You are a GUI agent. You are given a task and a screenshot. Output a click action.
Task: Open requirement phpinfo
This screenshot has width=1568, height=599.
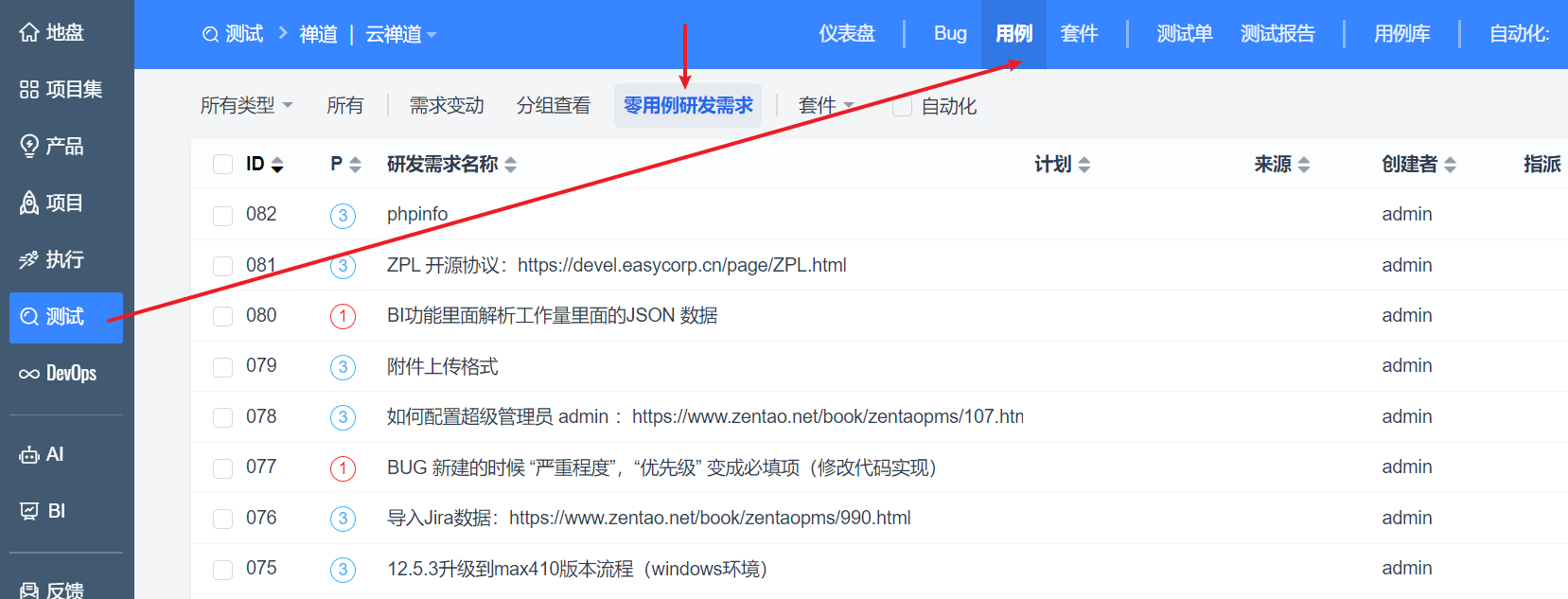coord(417,215)
